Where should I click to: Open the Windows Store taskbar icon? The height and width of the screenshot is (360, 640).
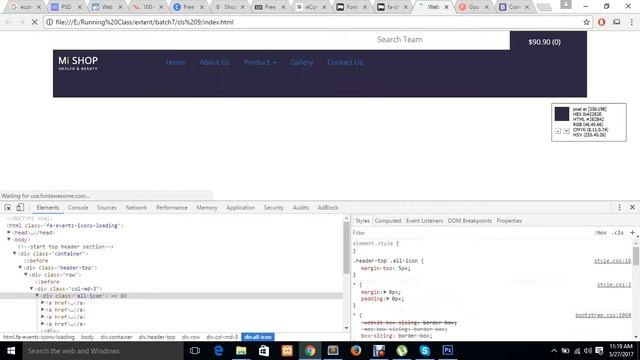(x=264, y=351)
